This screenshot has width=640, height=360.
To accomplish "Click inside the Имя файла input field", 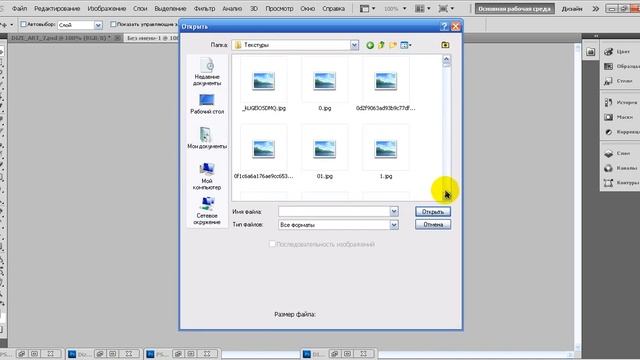I will click(334, 211).
